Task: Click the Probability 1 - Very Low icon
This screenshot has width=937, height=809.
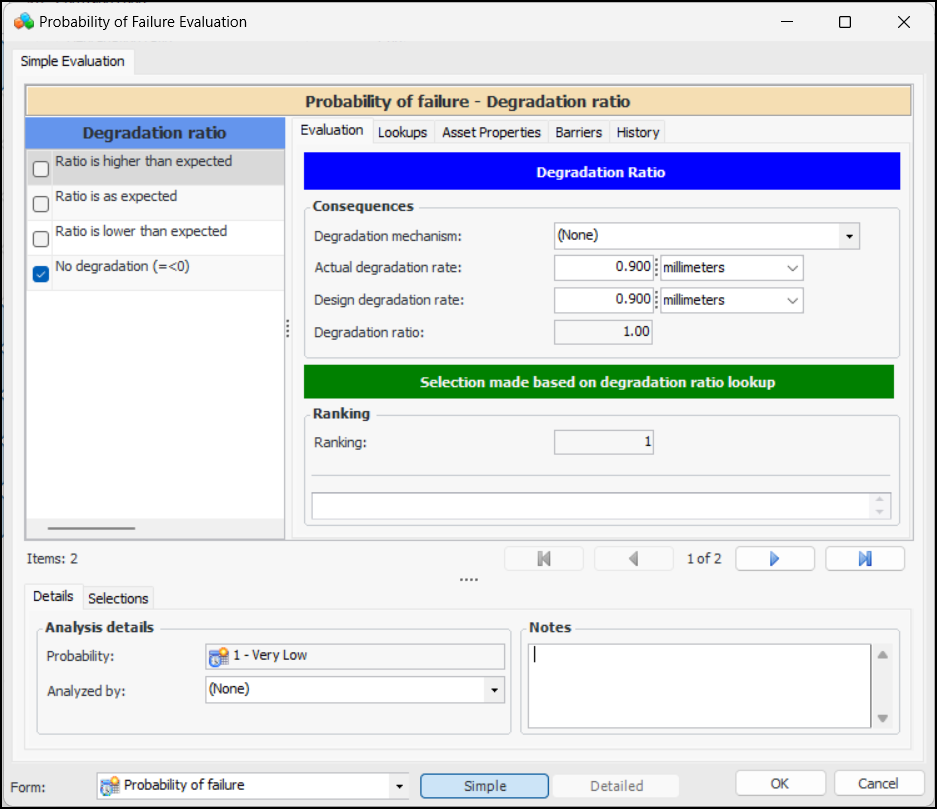Action: coord(218,656)
